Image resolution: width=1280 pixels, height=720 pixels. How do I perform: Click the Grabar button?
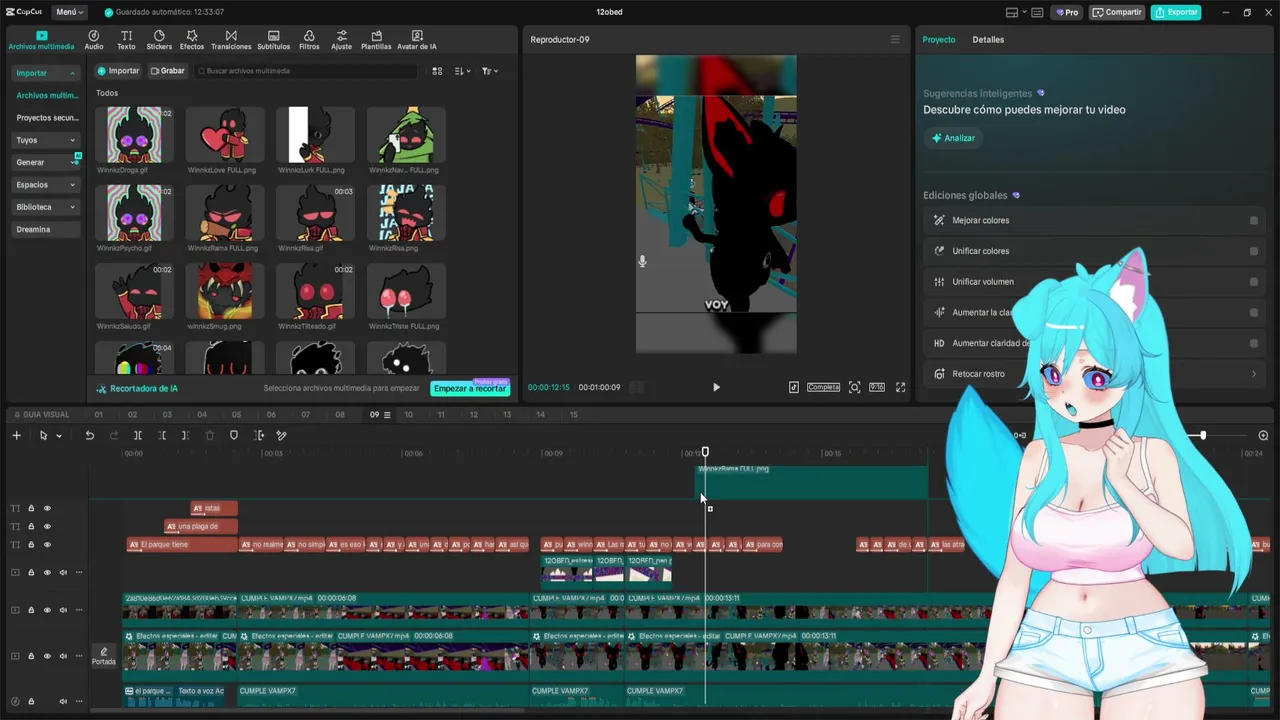tap(168, 71)
